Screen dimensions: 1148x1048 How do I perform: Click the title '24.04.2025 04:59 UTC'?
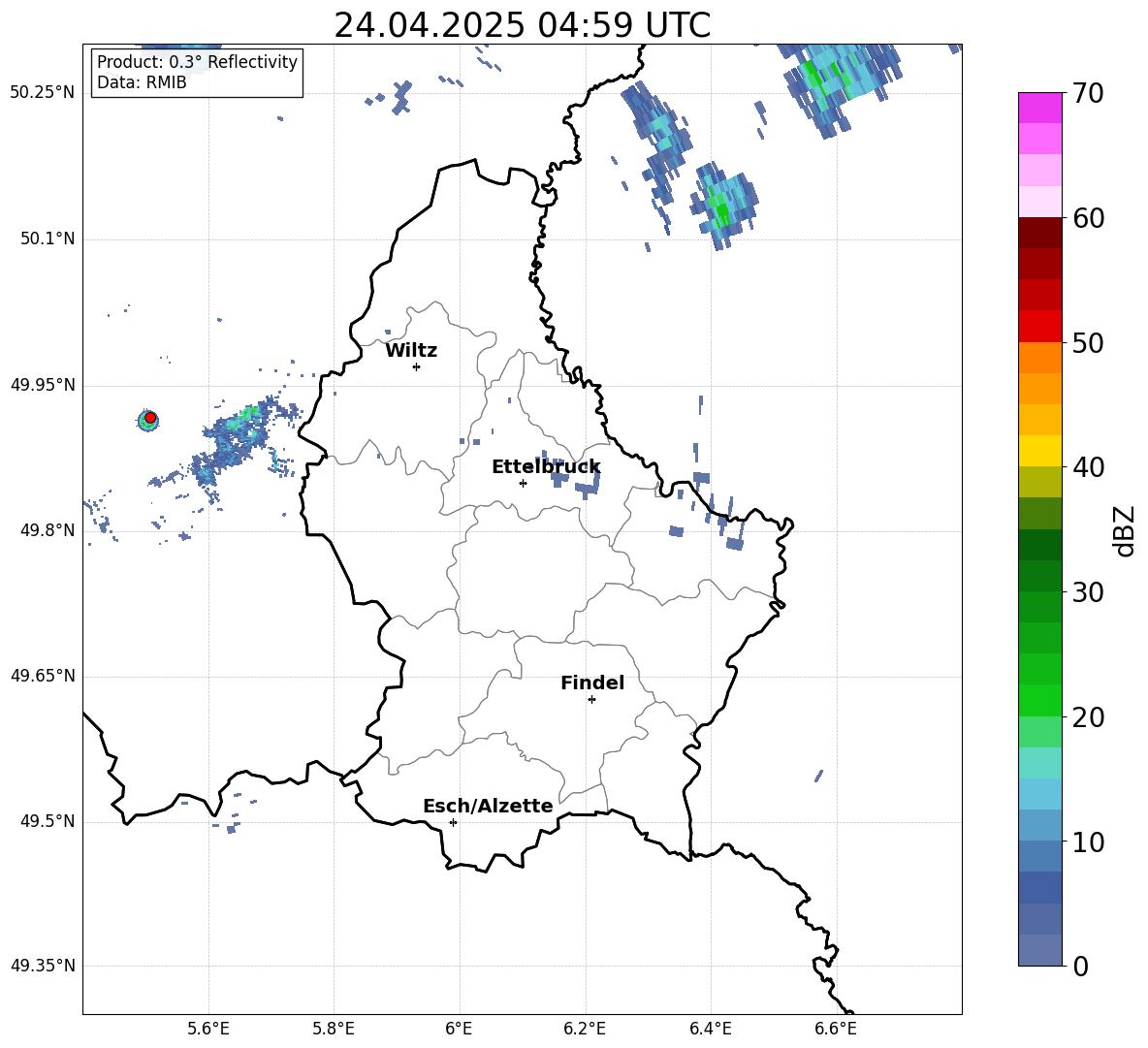(522, 25)
